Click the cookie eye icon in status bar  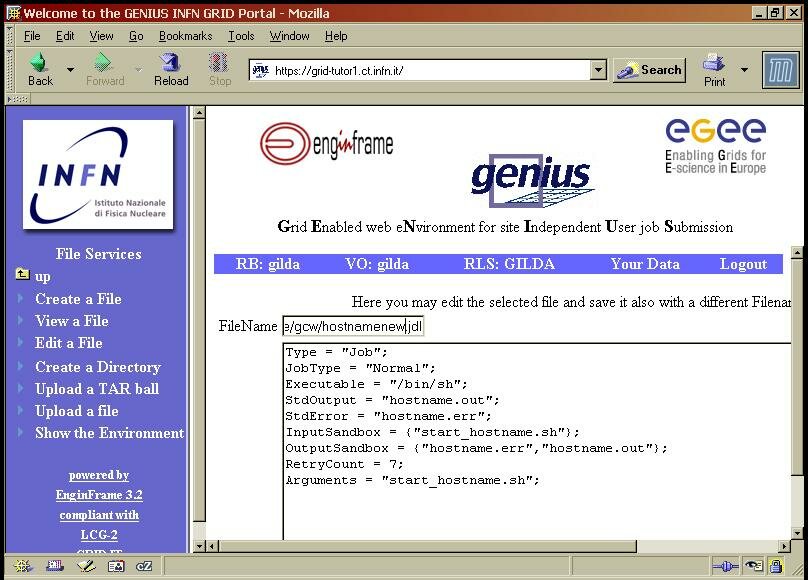point(754,567)
